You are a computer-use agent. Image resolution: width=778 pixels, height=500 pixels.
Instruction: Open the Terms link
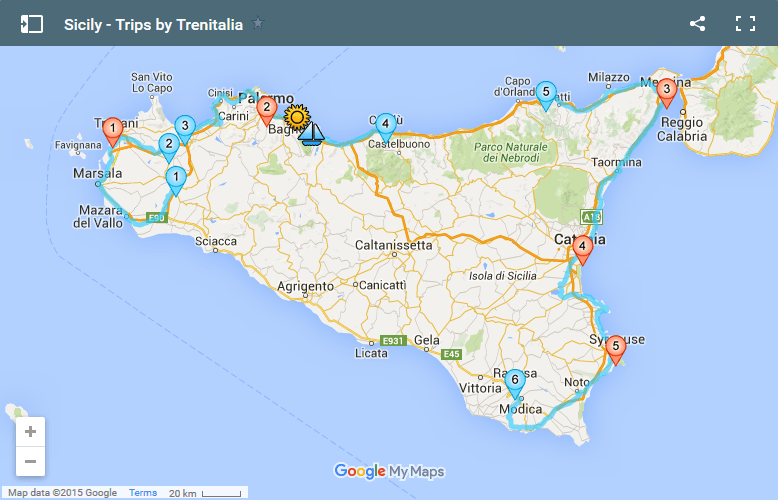(143, 493)
